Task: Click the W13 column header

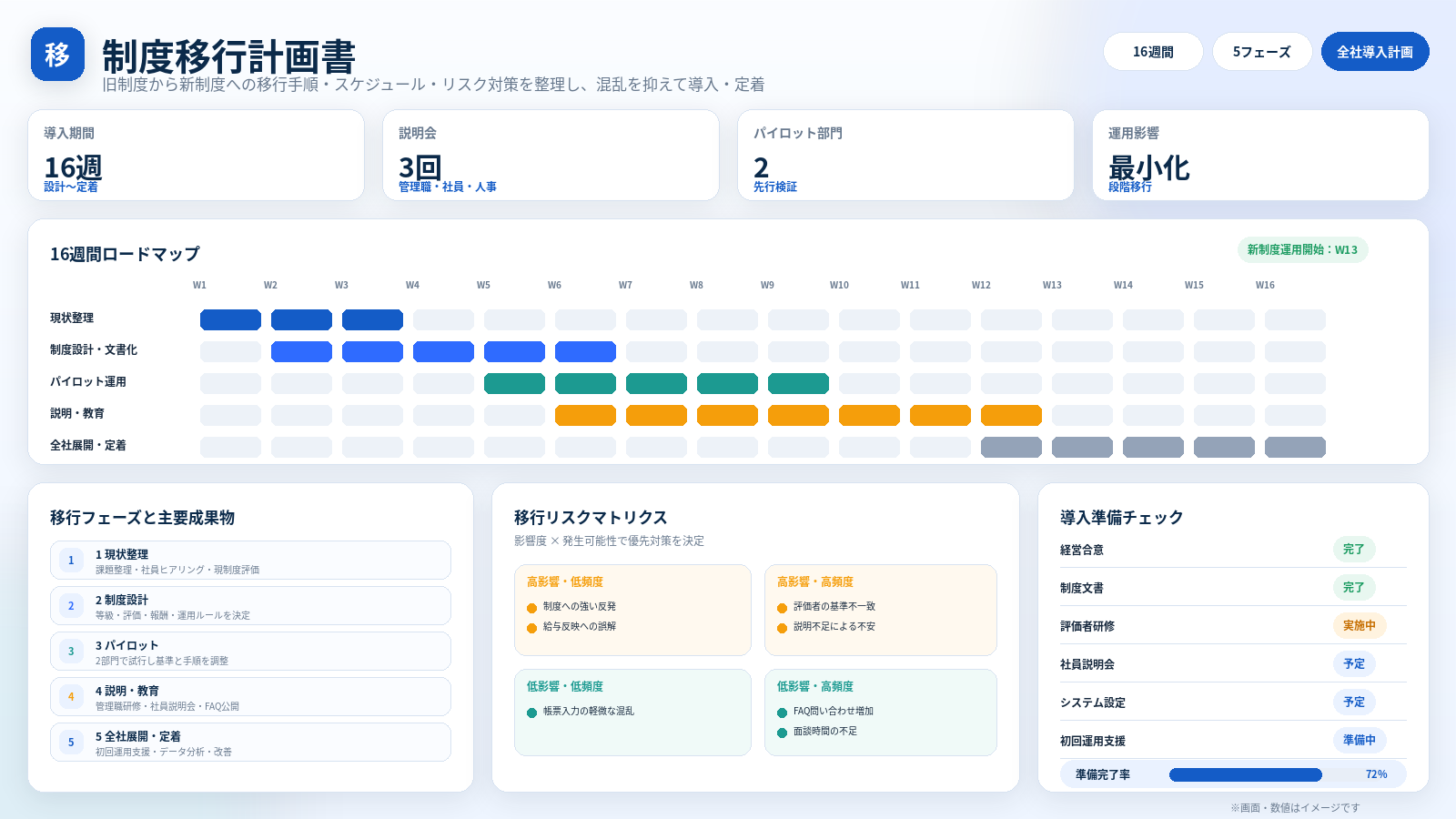Action: pos(1052,285)
